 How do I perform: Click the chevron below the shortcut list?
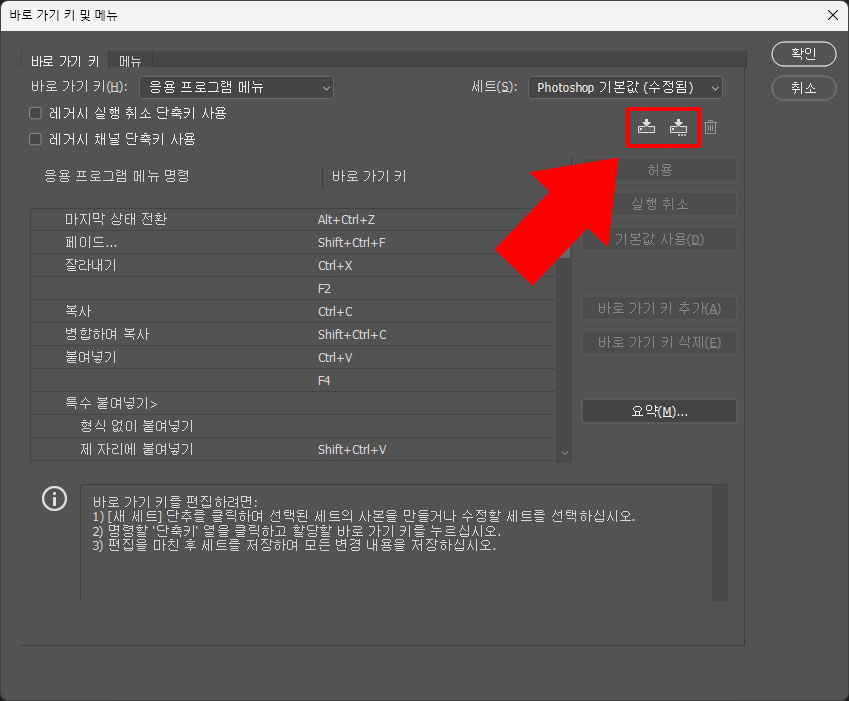coord(563,452)
